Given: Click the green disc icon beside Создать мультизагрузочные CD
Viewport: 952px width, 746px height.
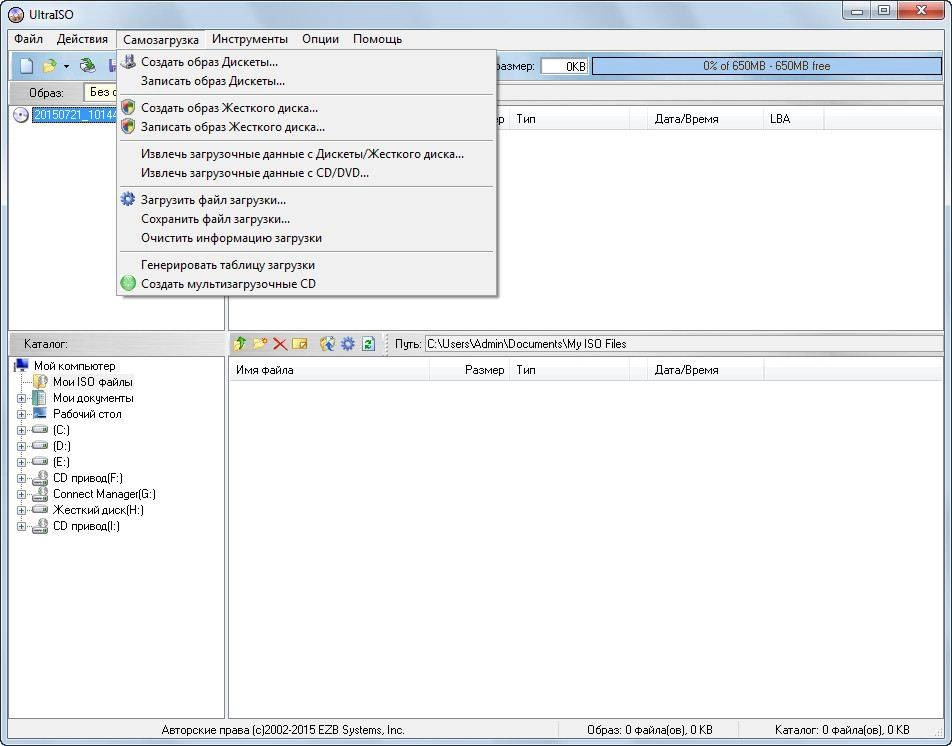Looking at the screenshot, I should point(128,283).
